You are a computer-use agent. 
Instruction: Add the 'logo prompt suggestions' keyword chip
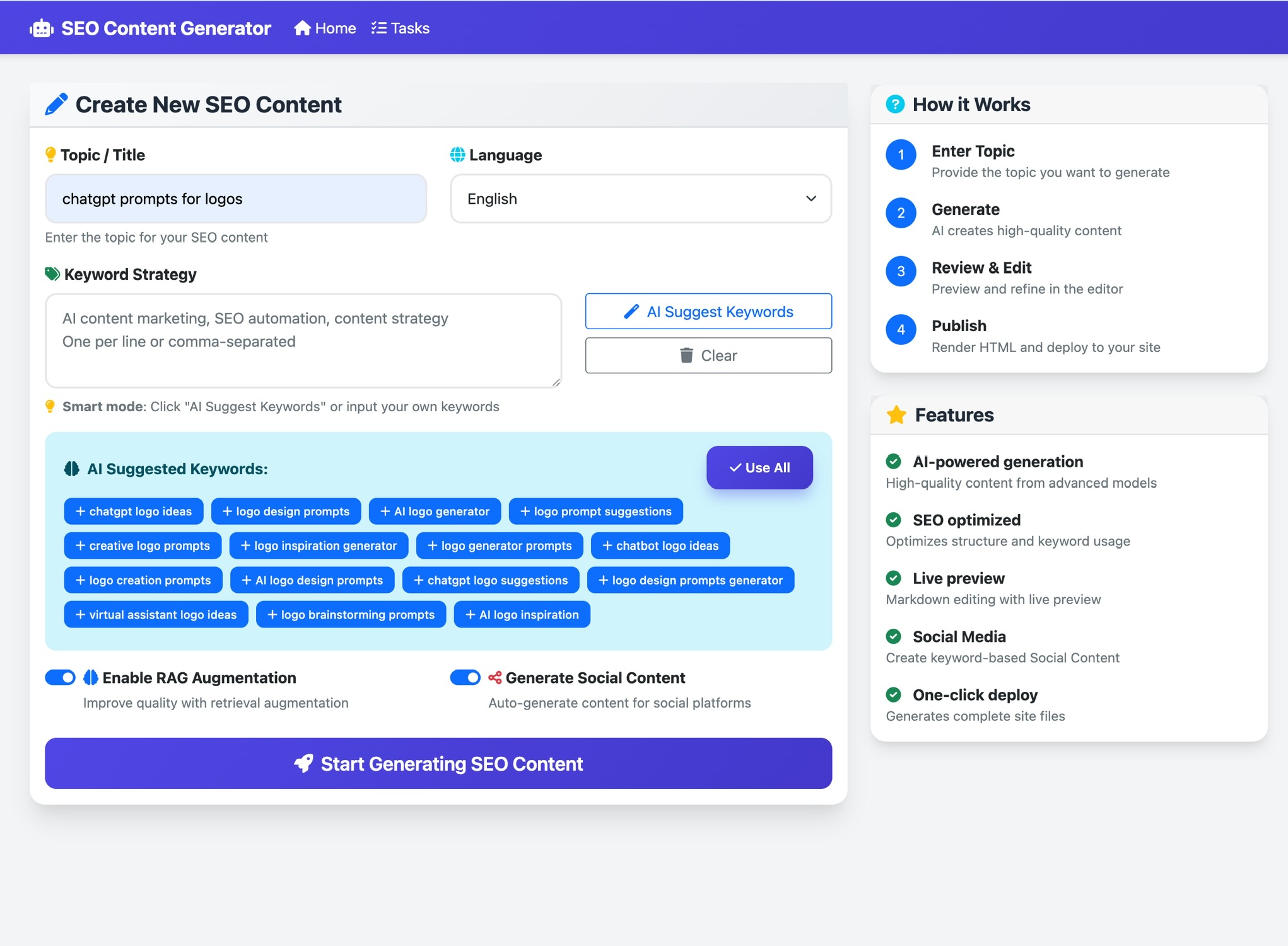pyautogui.click(x=596, y=511)
